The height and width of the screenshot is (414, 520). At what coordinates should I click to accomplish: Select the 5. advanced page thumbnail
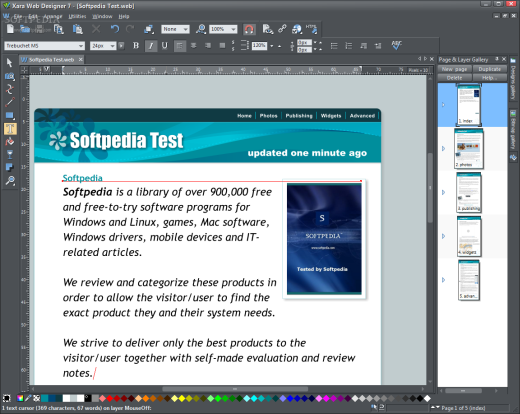469,280
